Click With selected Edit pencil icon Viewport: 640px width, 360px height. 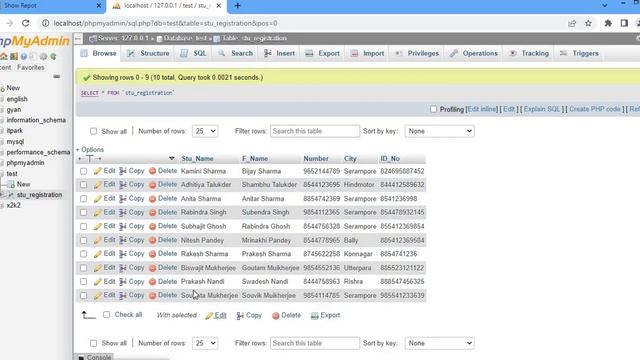(x=209, y=316)
